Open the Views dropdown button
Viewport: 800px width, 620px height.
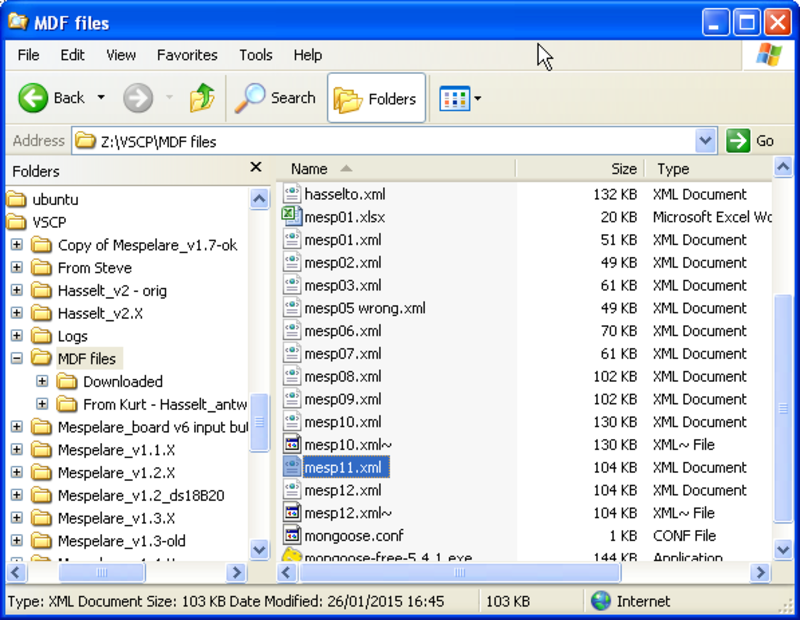(461, 98)
